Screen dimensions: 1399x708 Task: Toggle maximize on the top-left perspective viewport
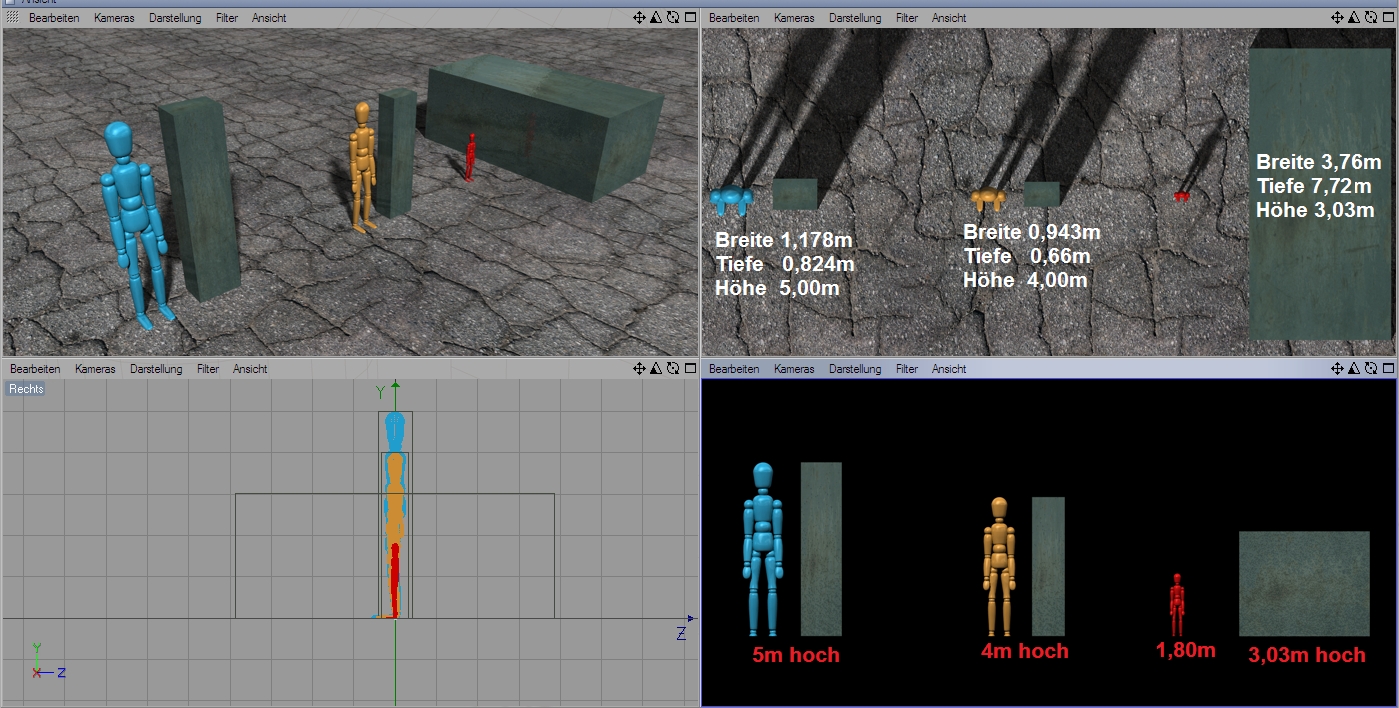click(690, 18)
